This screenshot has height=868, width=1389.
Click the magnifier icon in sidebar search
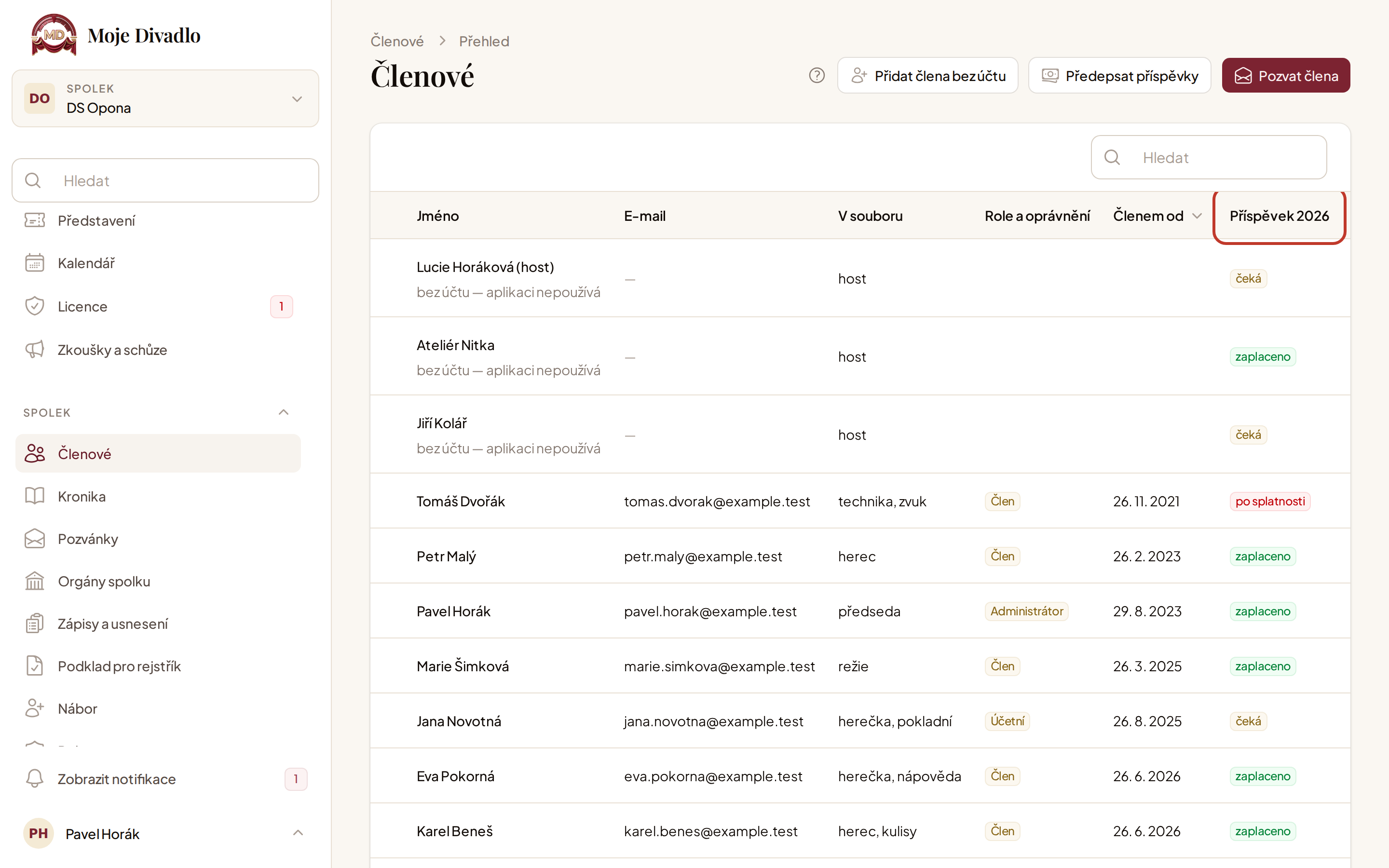(33, 180)
